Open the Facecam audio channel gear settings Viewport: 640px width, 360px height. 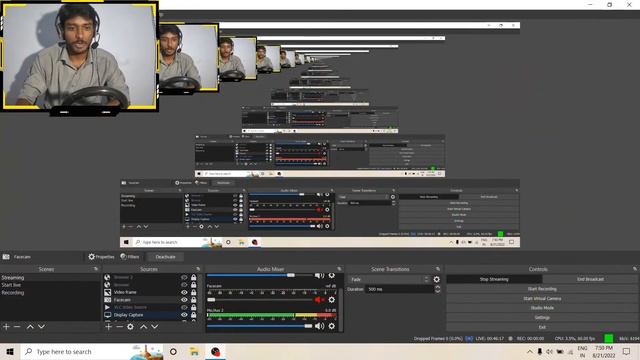pos(331,300)
